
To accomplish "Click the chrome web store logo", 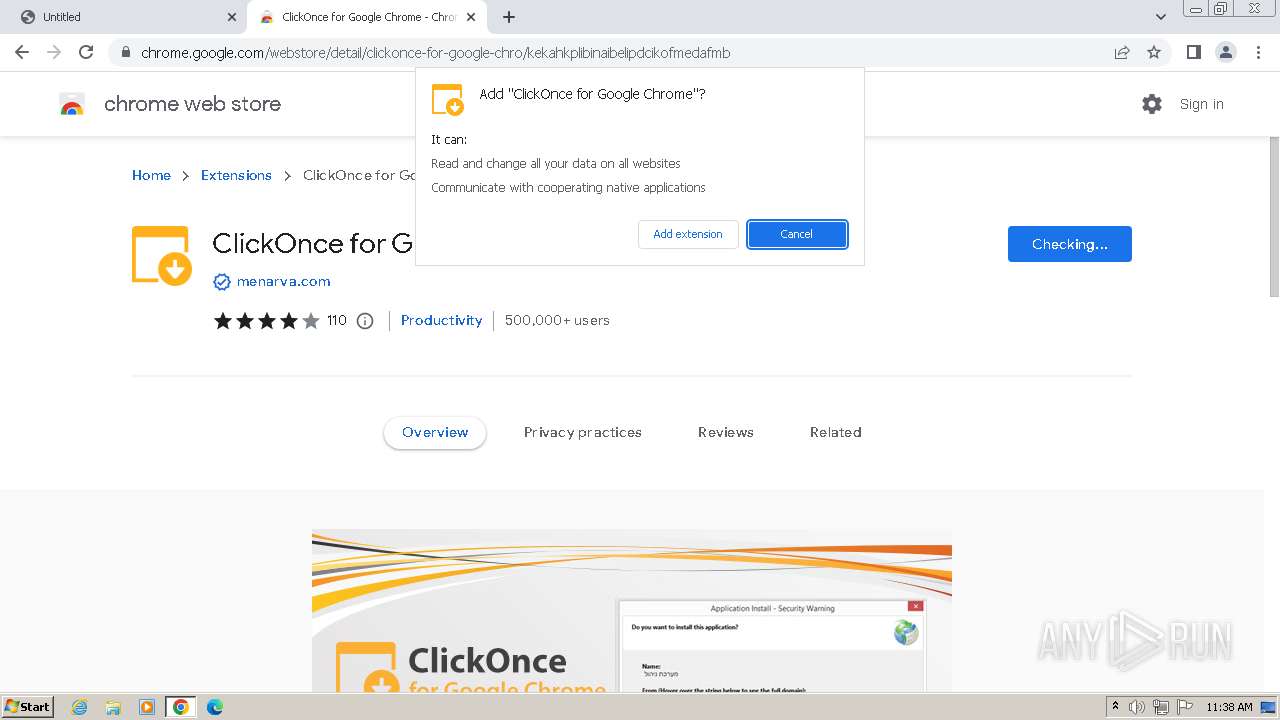I will (170, 104).
